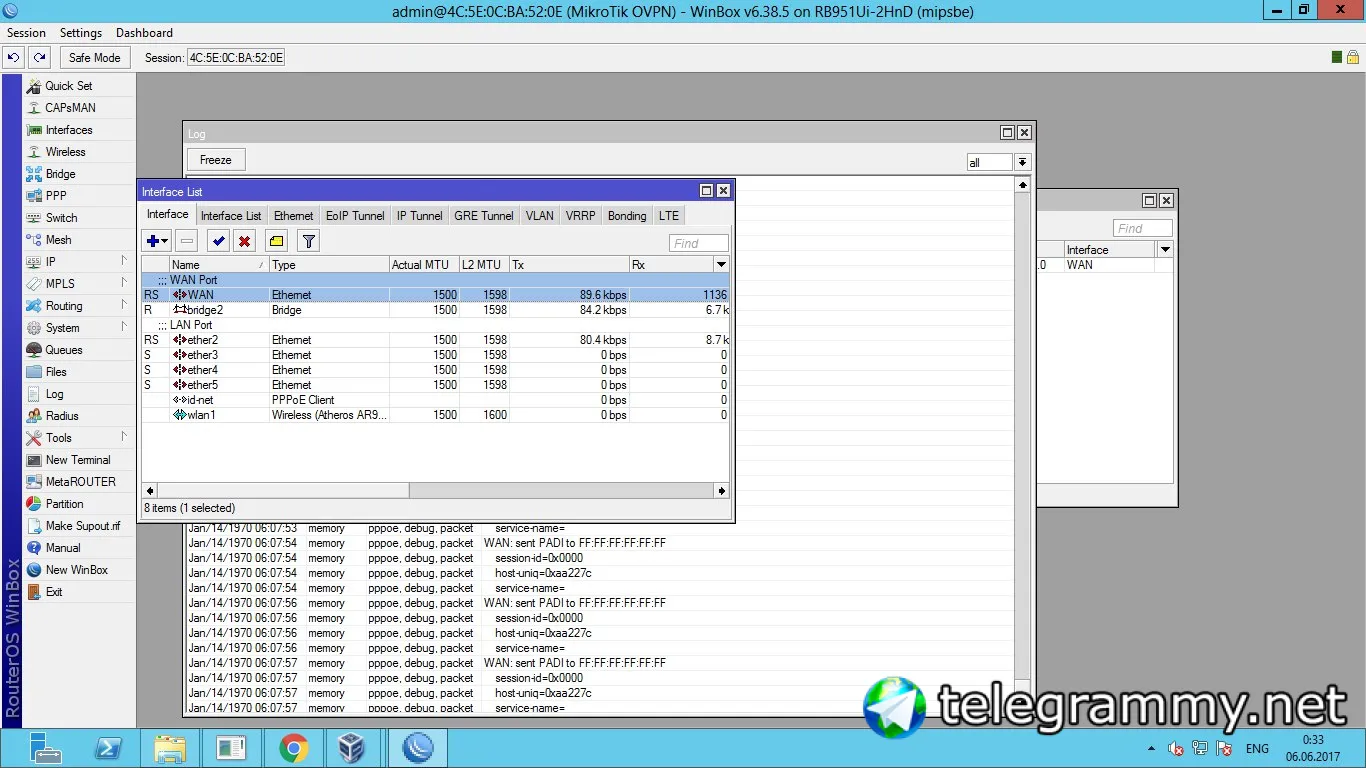Toggle Safe Mode
The image size is (1366, 768).
coord(94,58)
